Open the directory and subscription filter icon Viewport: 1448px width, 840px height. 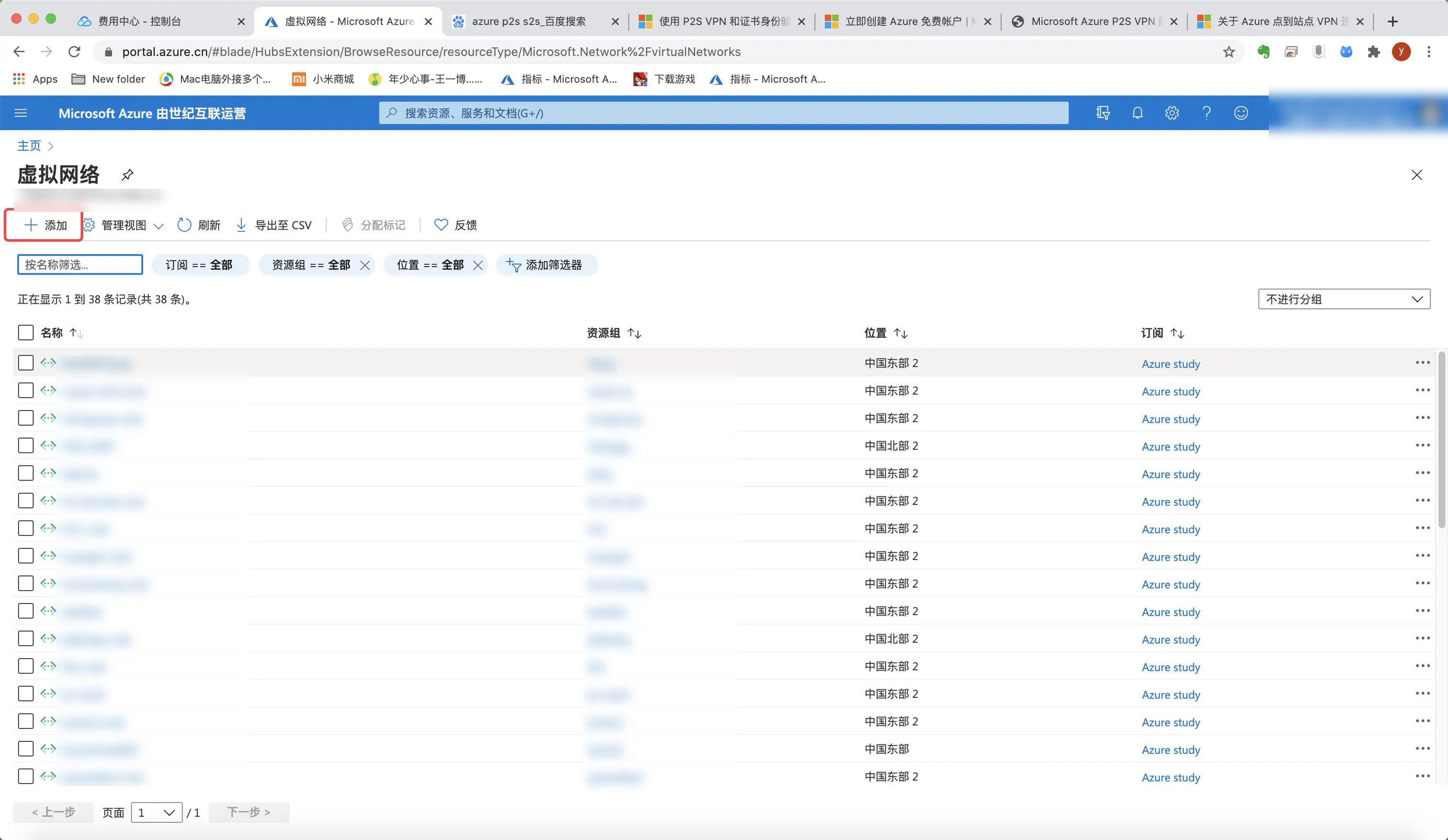(x=1103, y=113)
